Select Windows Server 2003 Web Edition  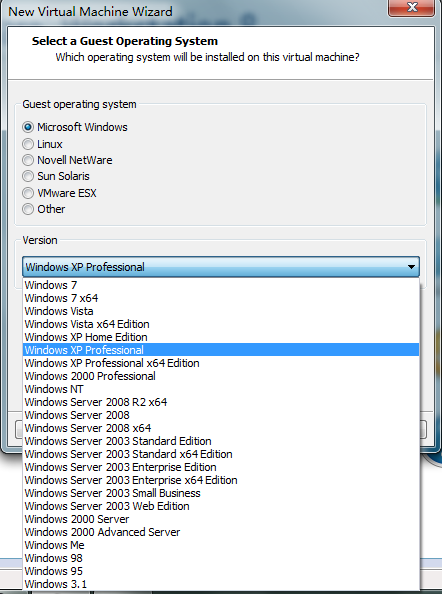click(x=221, y=506)
